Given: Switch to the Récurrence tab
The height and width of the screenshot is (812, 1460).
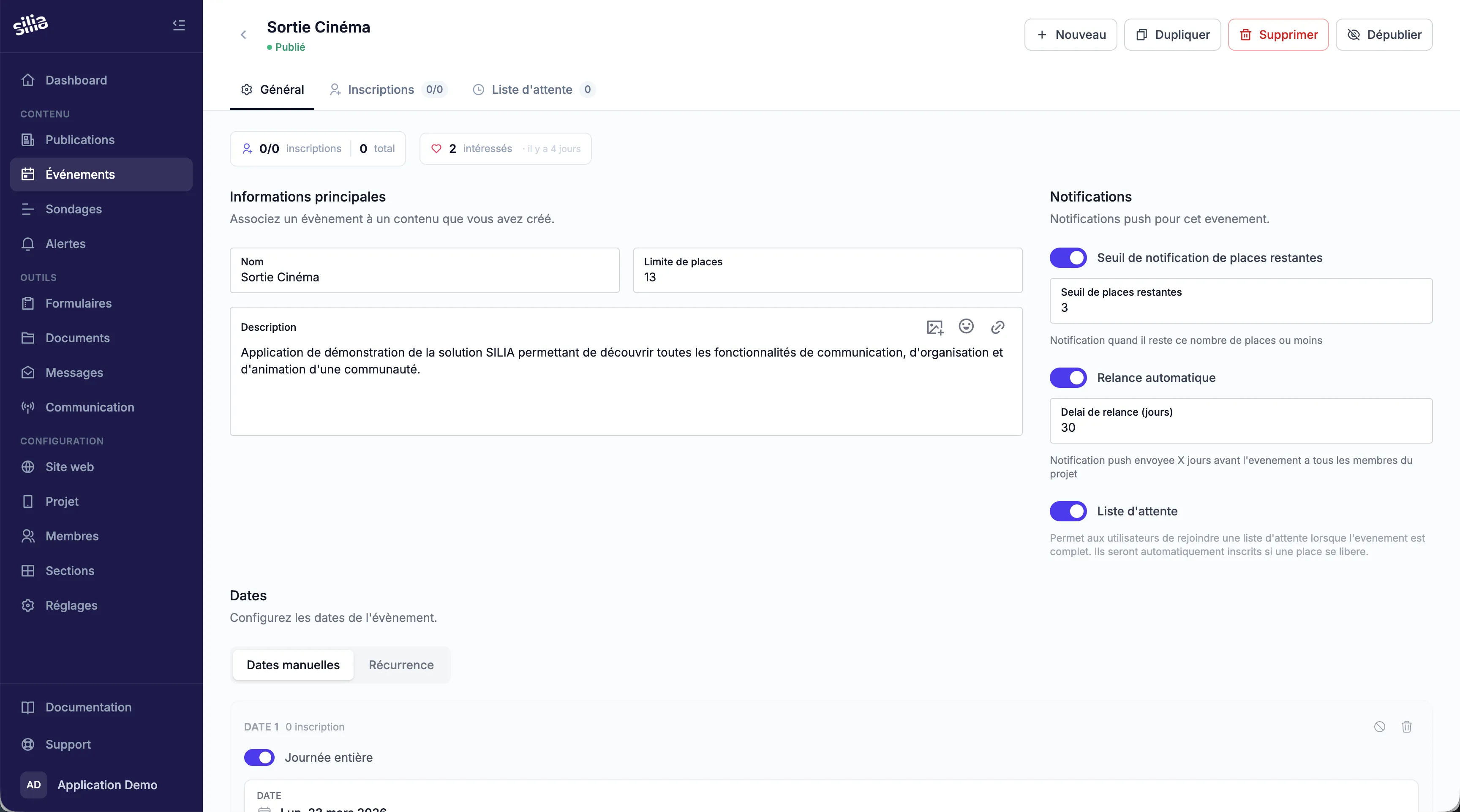Looking at the screenshot, I should click(x=401, y=665).
